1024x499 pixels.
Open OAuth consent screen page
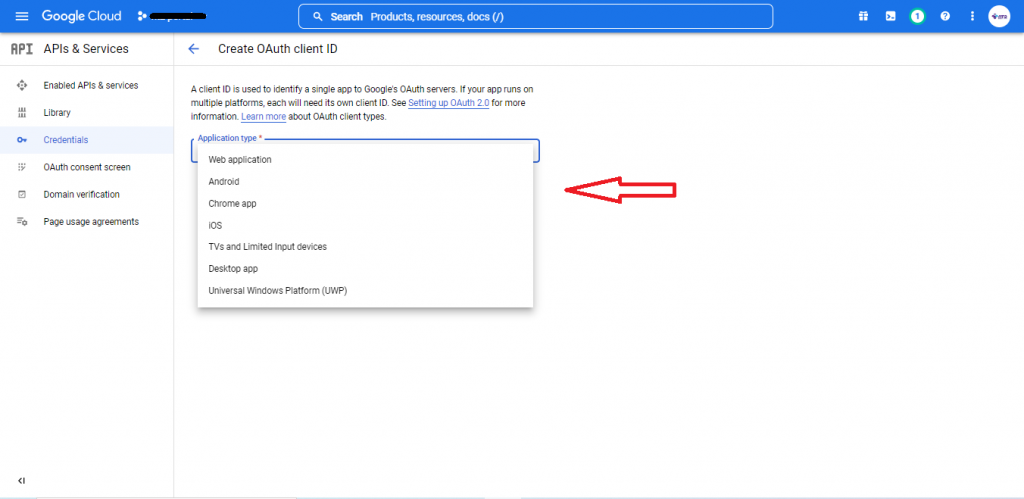[x=87, y=167]
